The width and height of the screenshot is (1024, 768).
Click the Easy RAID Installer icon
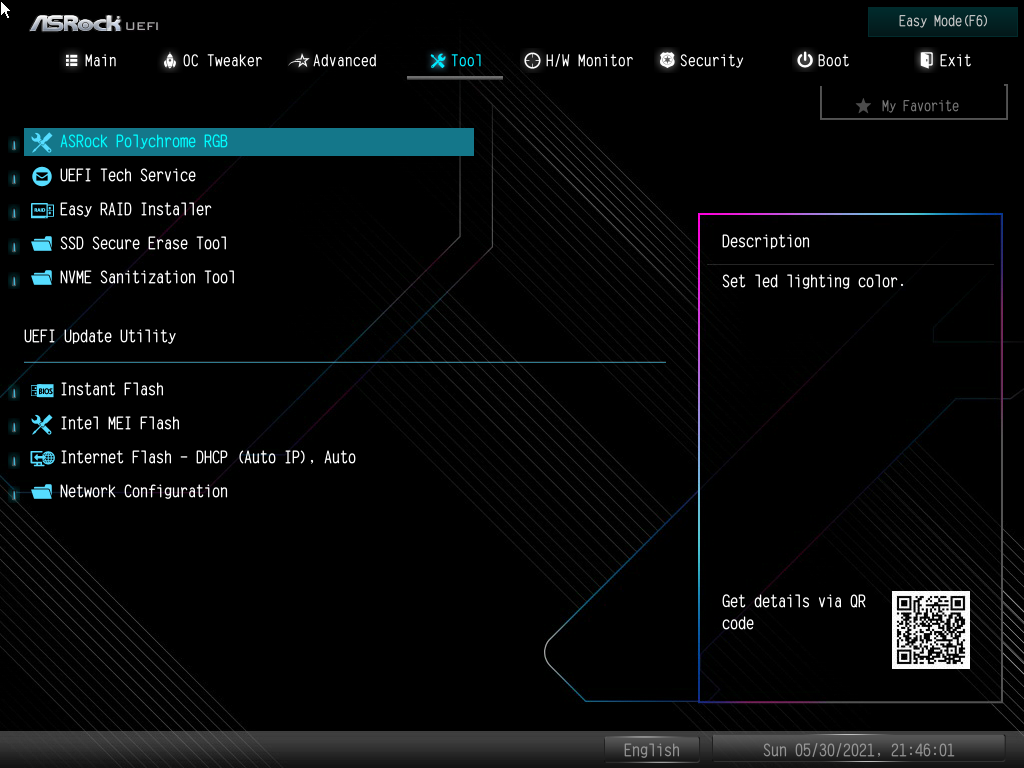pyautogui.click(x=42, y=210)
